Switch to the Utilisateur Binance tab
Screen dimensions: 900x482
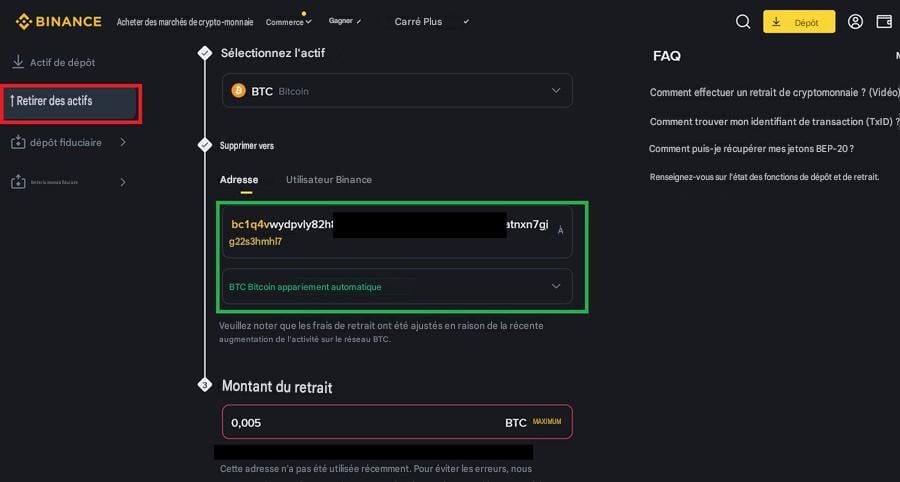click(329, 180)
